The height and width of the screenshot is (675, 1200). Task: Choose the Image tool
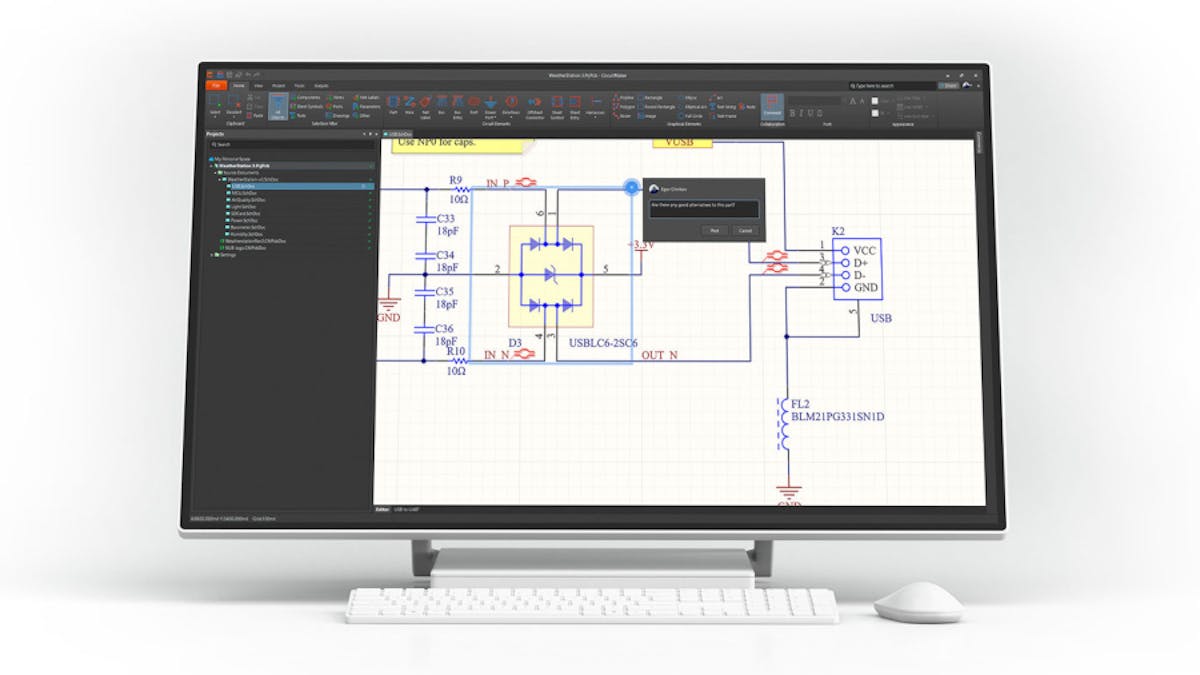[x=646, y=116]
